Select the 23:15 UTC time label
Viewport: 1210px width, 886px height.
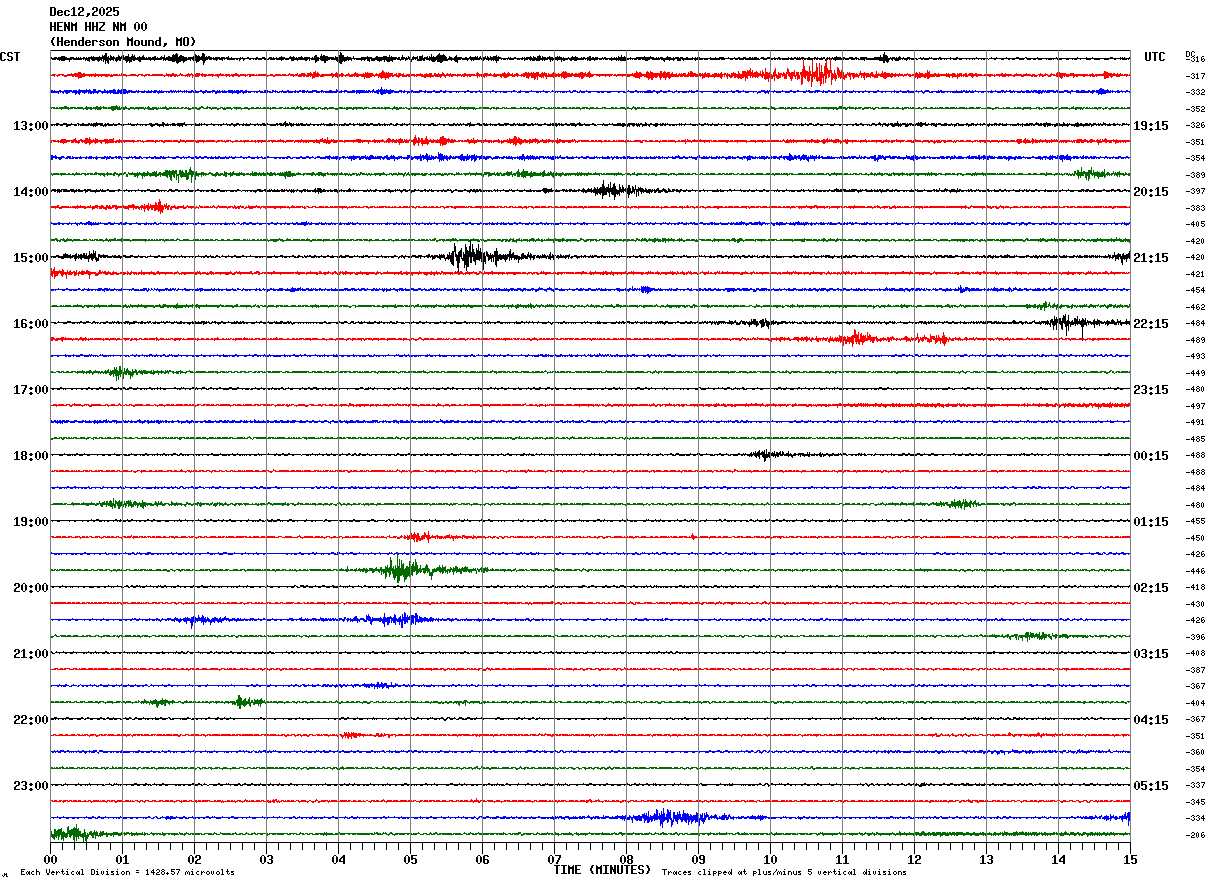point(1151,390)
